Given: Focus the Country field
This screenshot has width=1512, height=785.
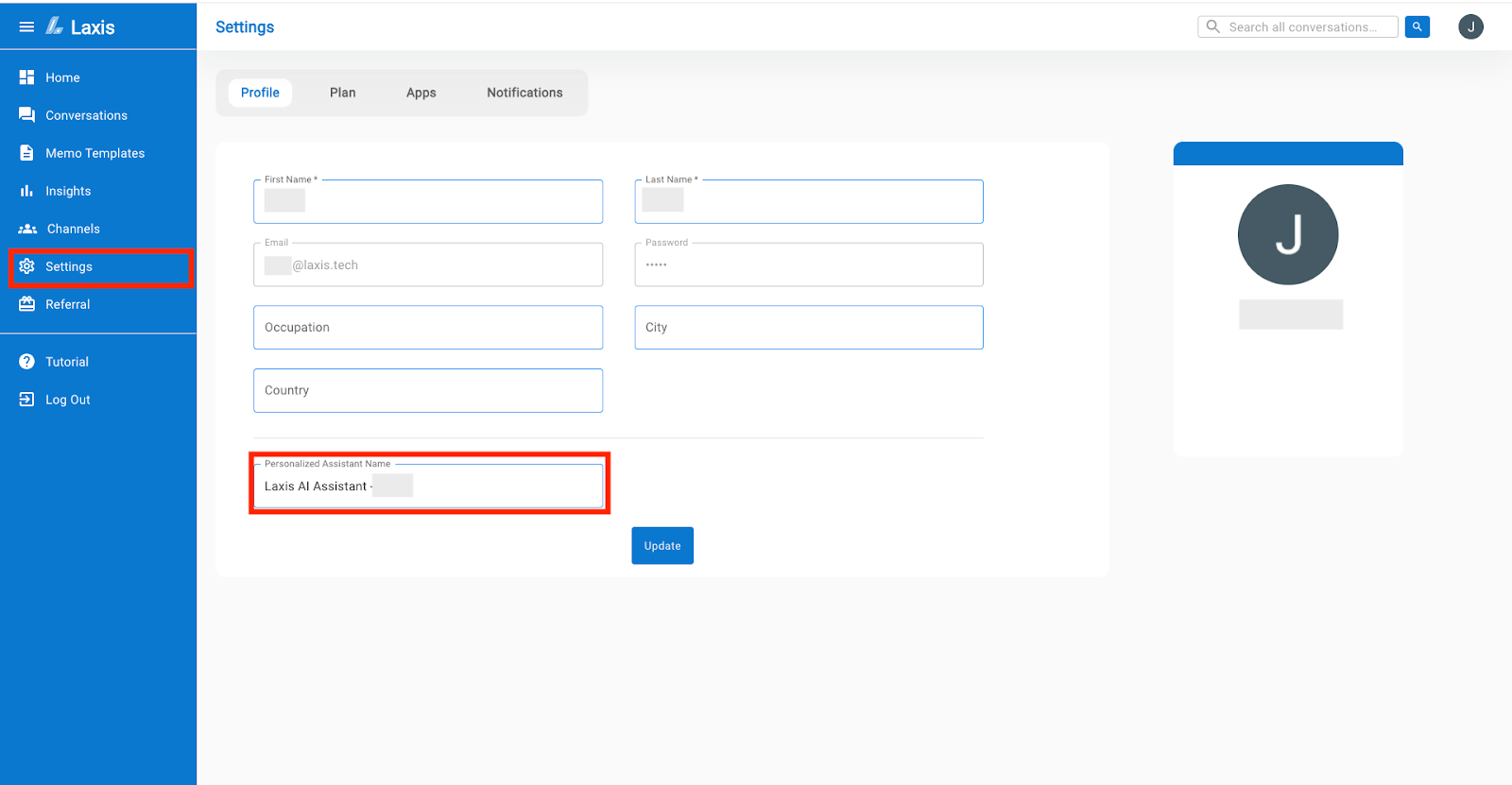Looking at the screenshot, I should 428,390.
